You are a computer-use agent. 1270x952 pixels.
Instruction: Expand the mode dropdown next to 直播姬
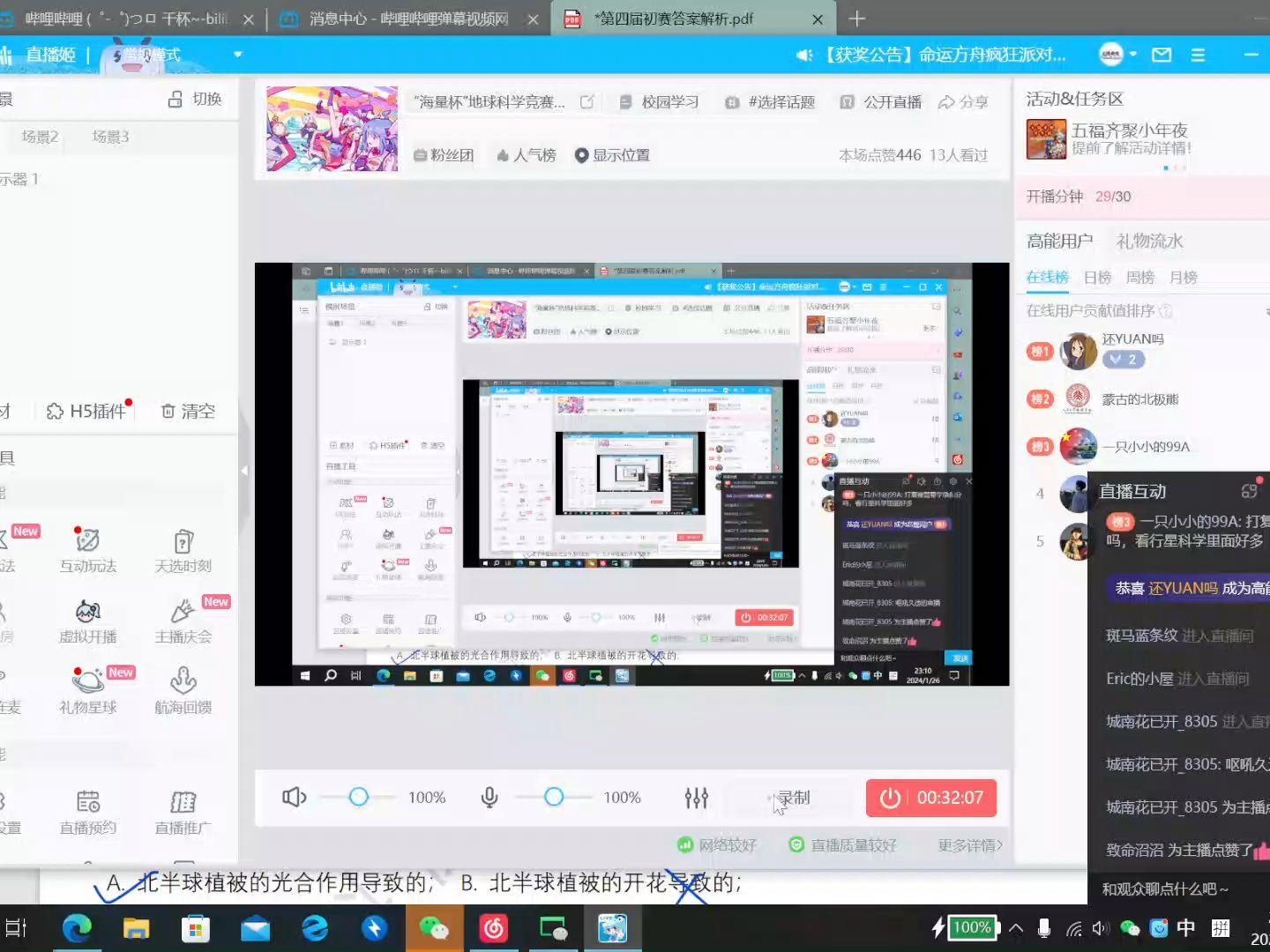click(x=237, y=55)
